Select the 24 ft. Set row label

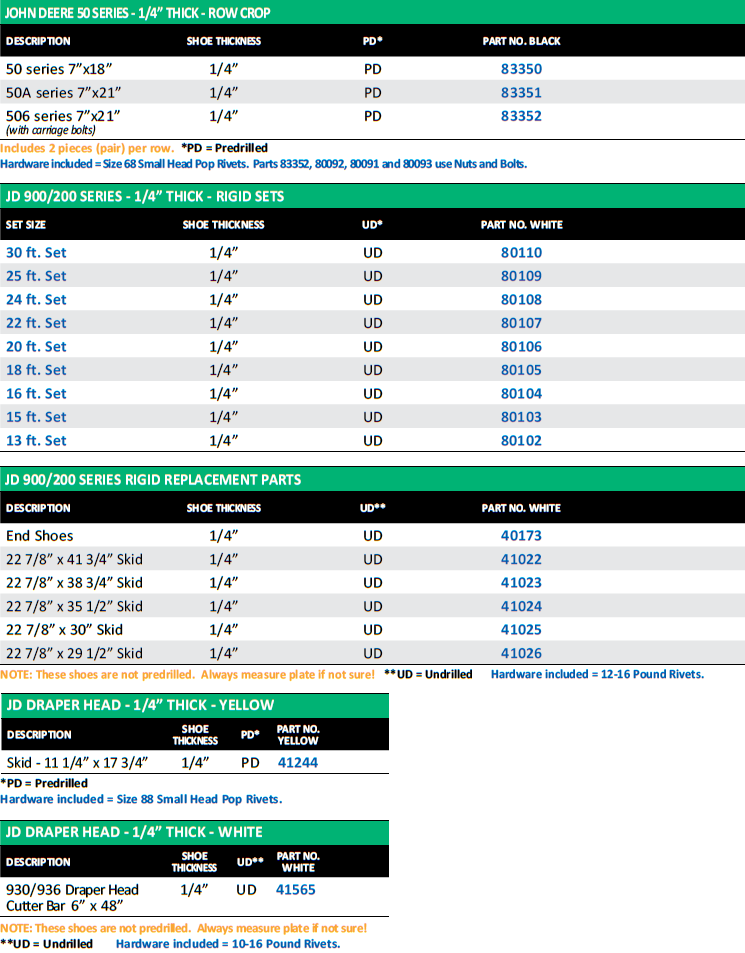pyautogui.click(x=36, y=300)
